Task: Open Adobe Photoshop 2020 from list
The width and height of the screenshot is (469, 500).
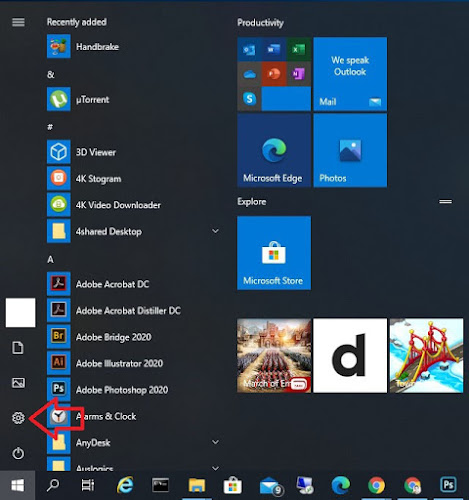Action: 133,389
